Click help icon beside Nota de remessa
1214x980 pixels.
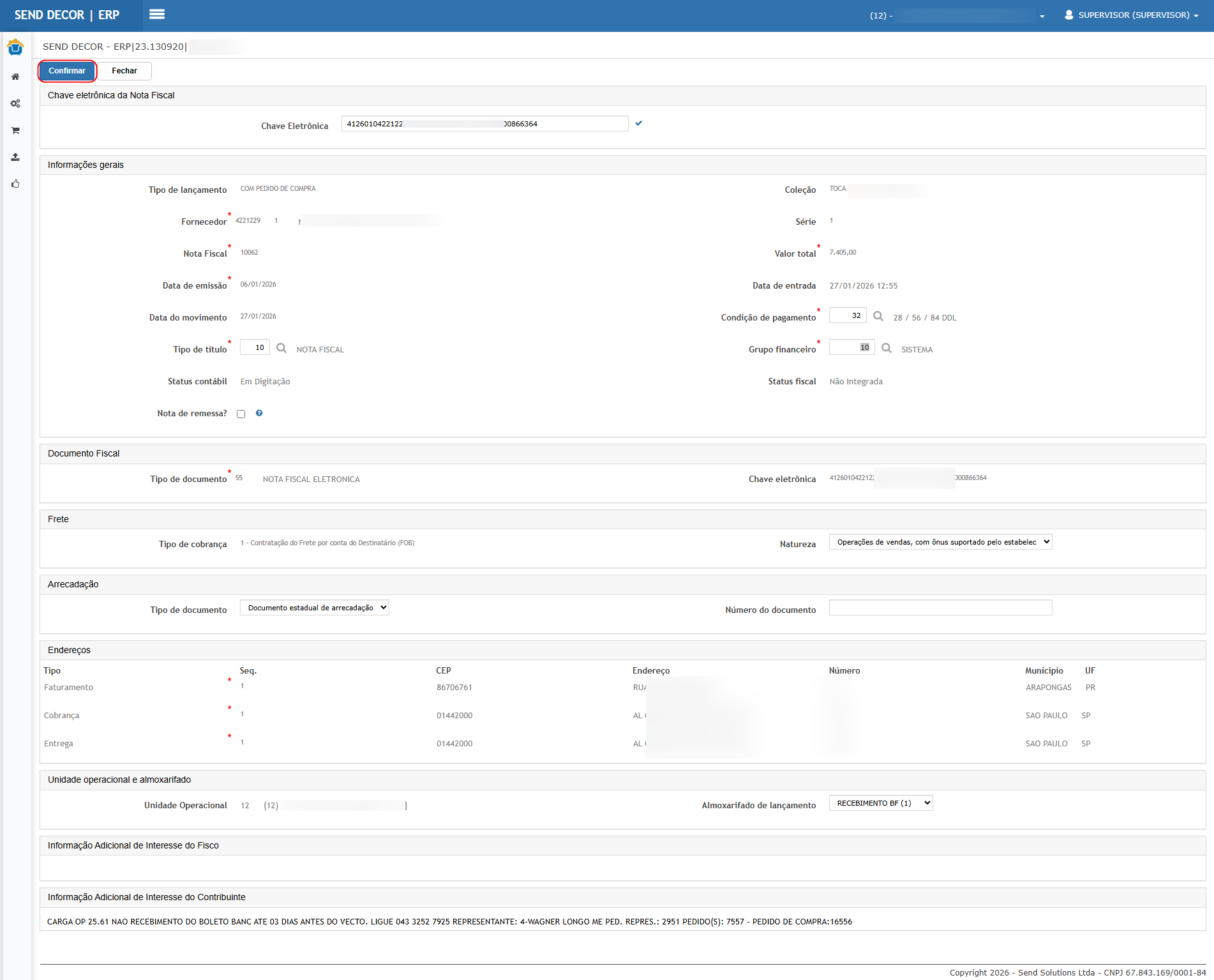click(x=259, y=413)
